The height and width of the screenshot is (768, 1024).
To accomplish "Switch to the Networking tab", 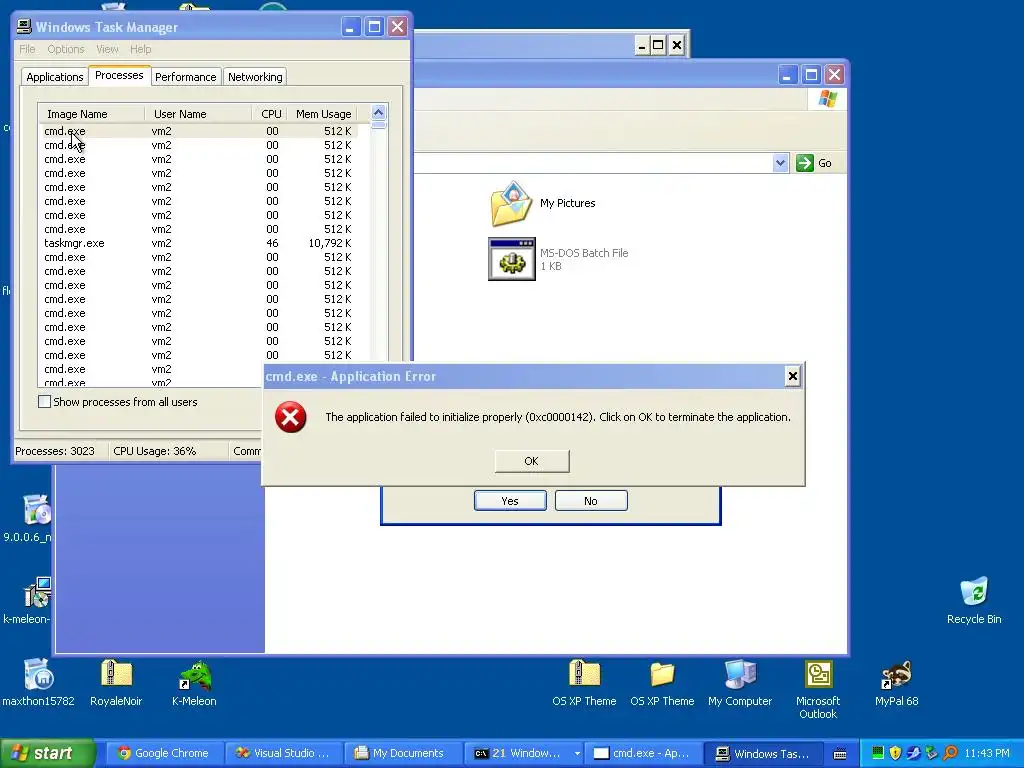I will tap(255, 77).
